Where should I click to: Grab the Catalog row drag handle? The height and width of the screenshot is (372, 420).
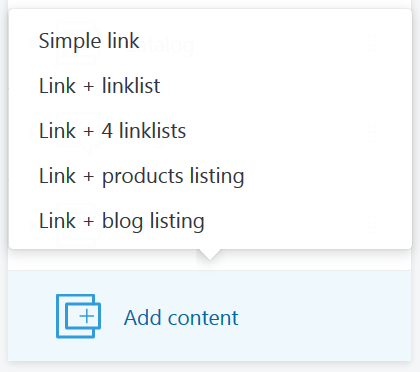click(x=372, y=43)
